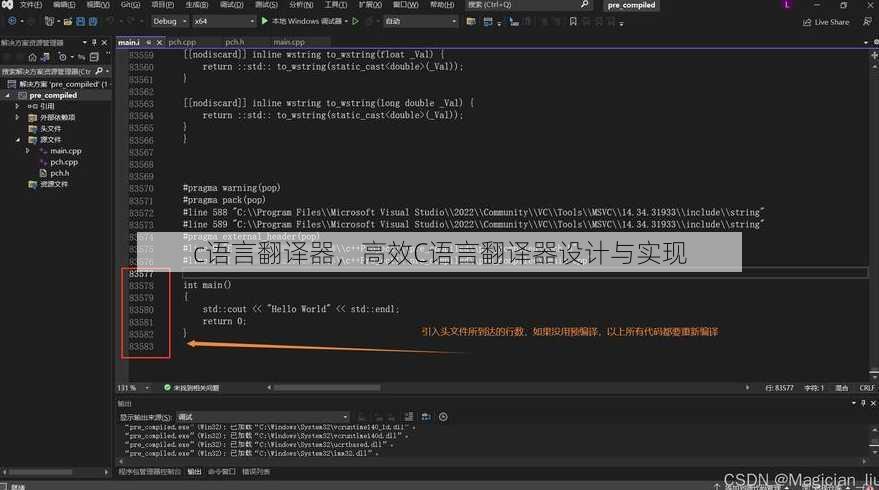Click the Home icon in Solution Explorer
This screenshot has width=879, height=490.
33,57
